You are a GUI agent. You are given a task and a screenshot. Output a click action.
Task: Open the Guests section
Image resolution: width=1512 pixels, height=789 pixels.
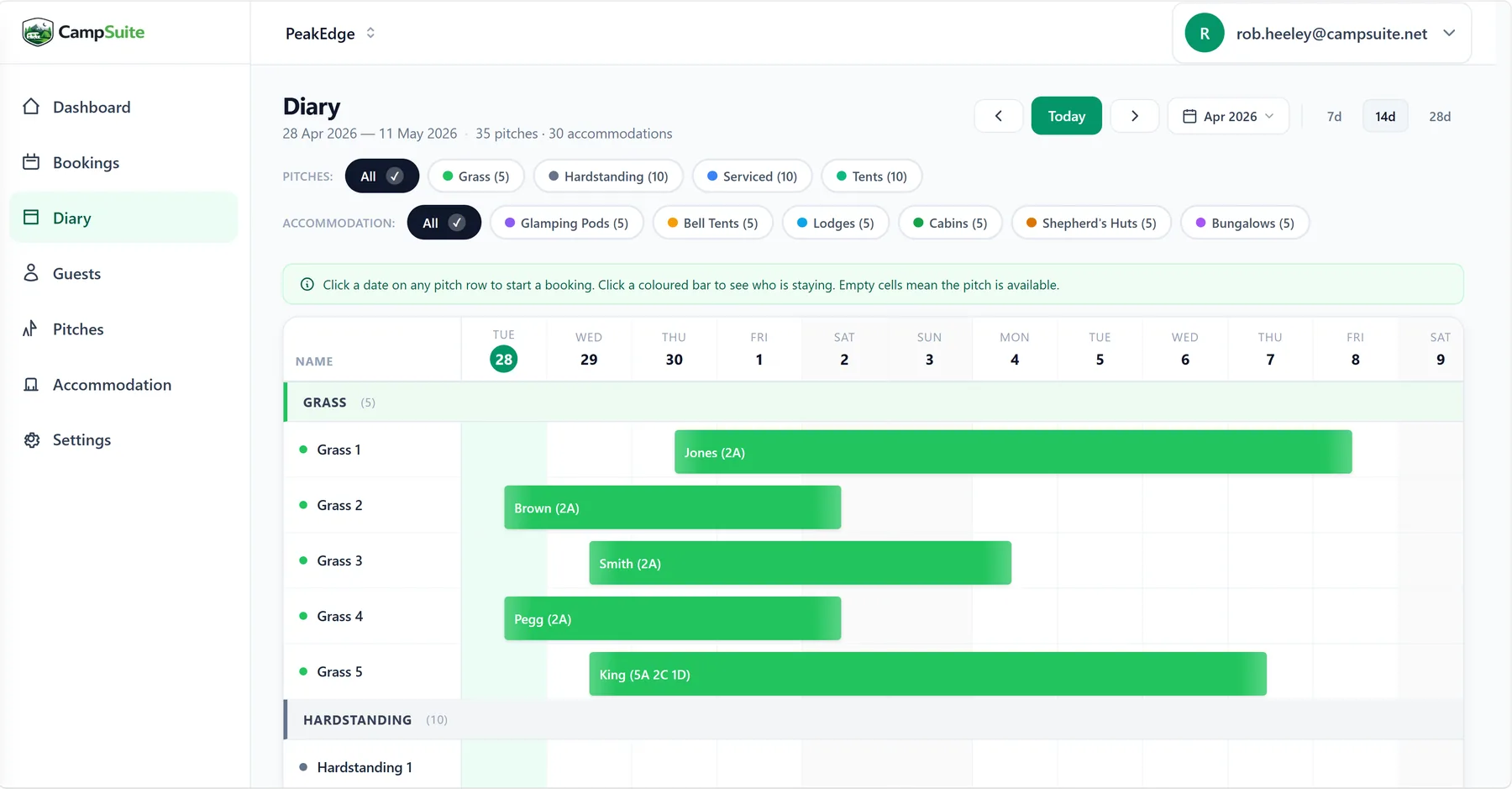(x=123, y=273)
